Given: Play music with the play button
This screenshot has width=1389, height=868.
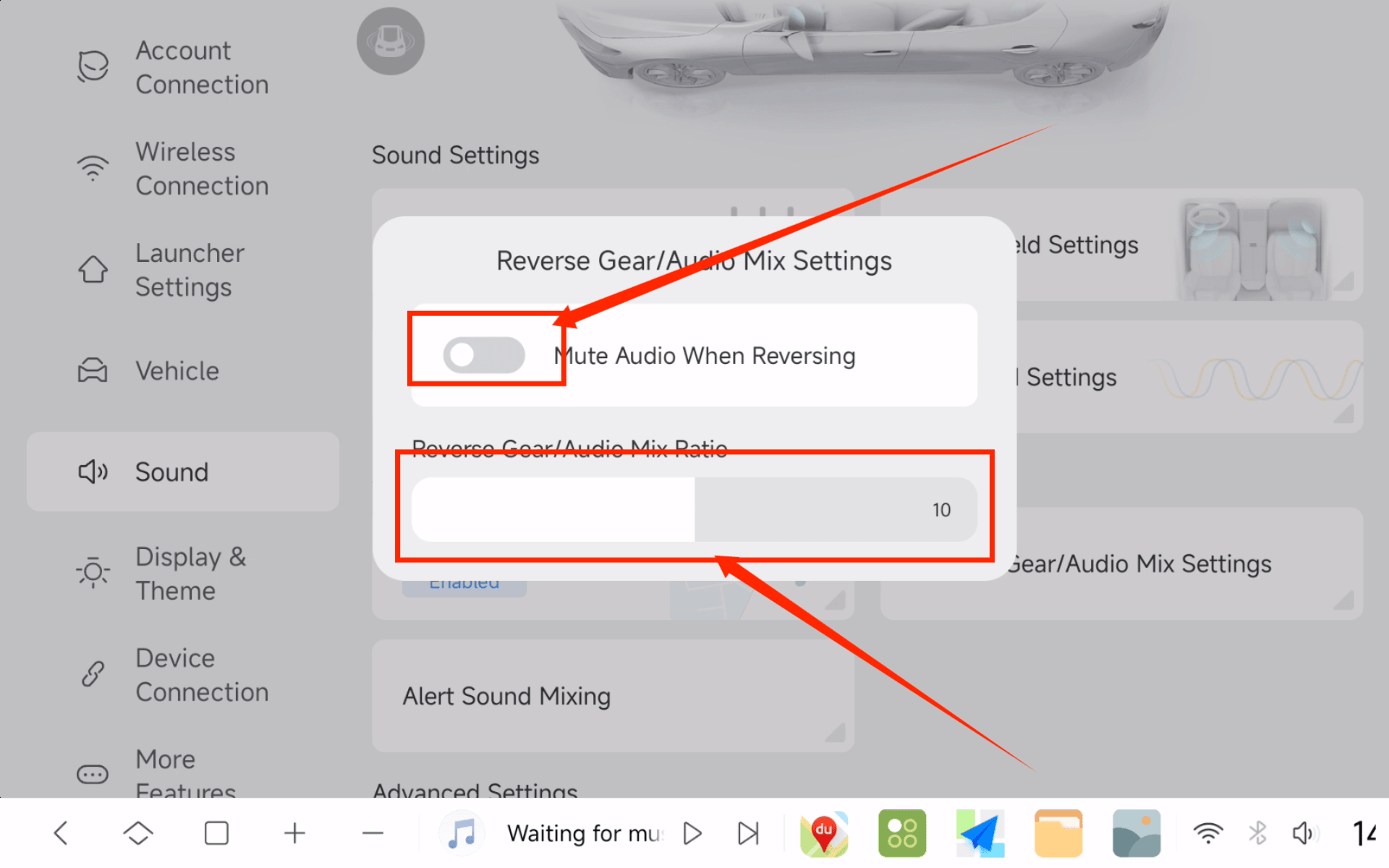Looking at the screenshot, I should click(692, 833).
